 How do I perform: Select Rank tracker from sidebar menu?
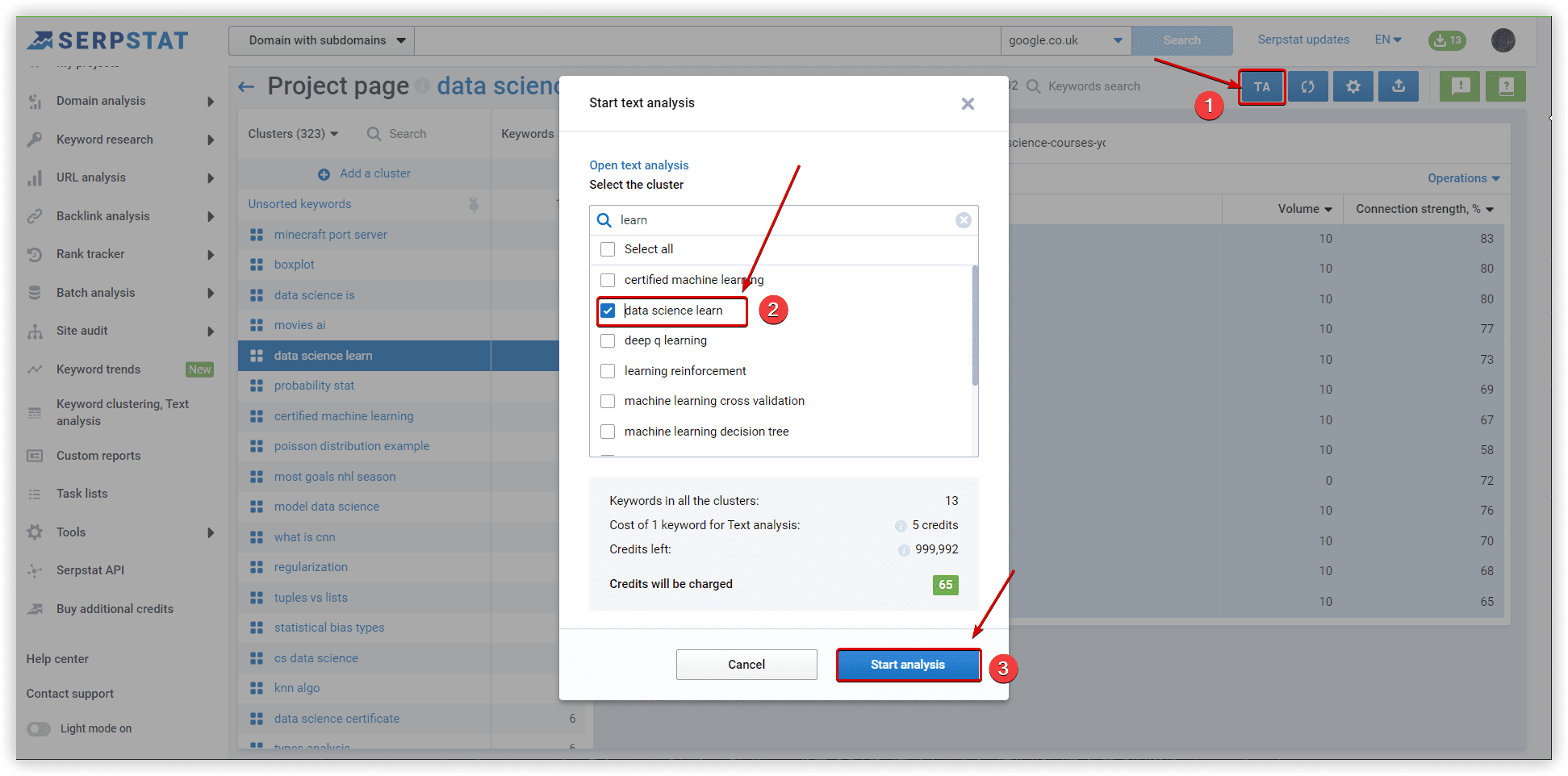click(90, 254)
